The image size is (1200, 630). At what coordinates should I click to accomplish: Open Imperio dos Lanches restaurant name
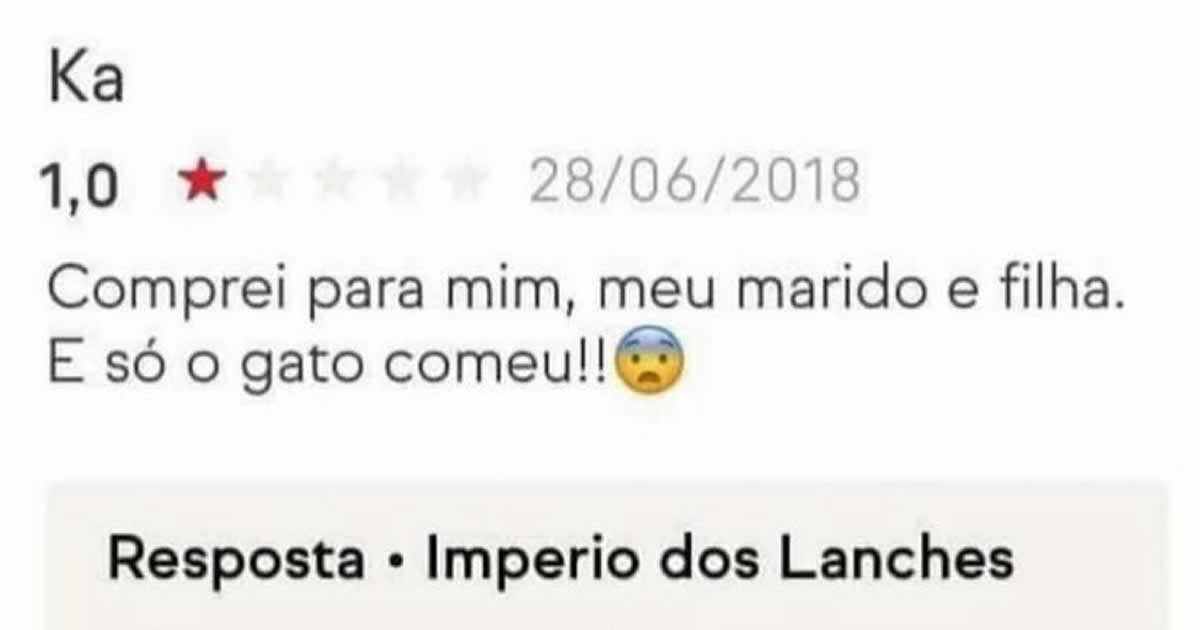coord(720,560)
